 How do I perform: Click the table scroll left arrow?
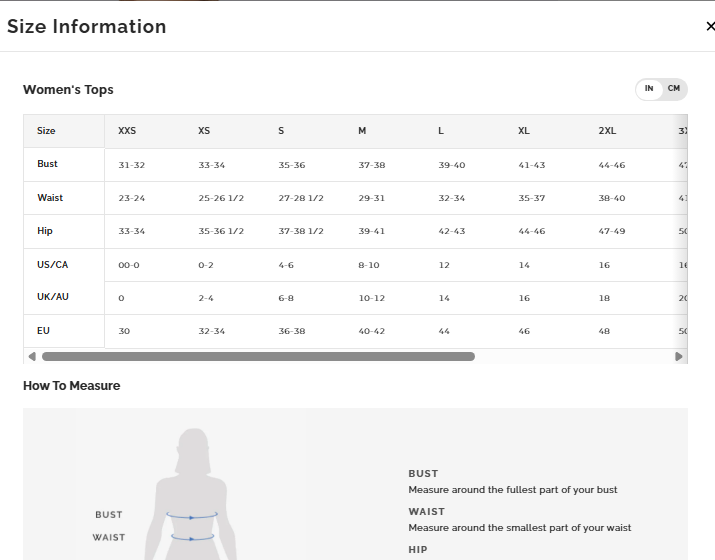(x=32, y=356)
